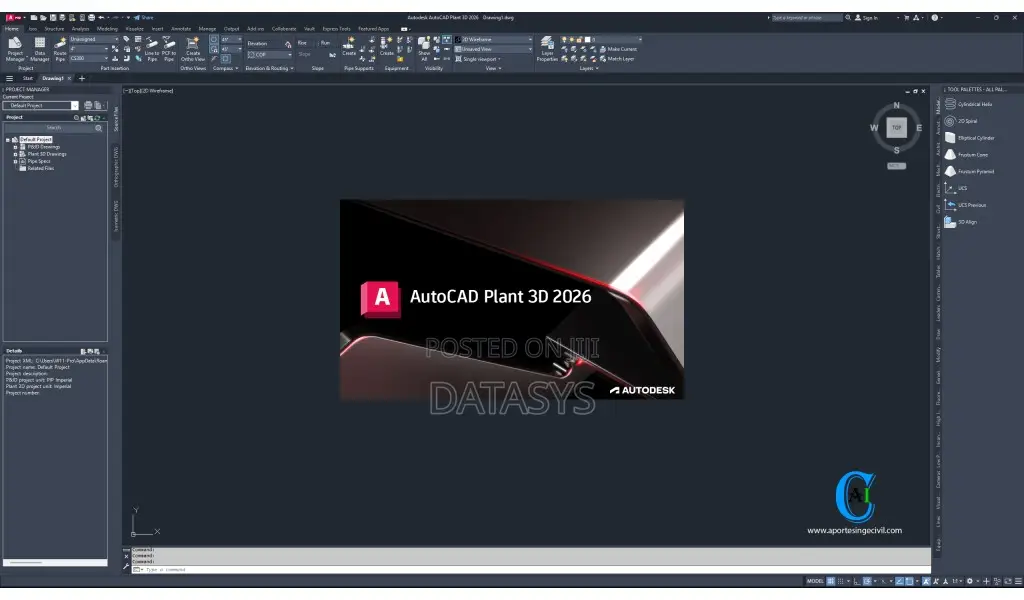Choose Elliptical Cylinder from tool palette

click(970, 138)
